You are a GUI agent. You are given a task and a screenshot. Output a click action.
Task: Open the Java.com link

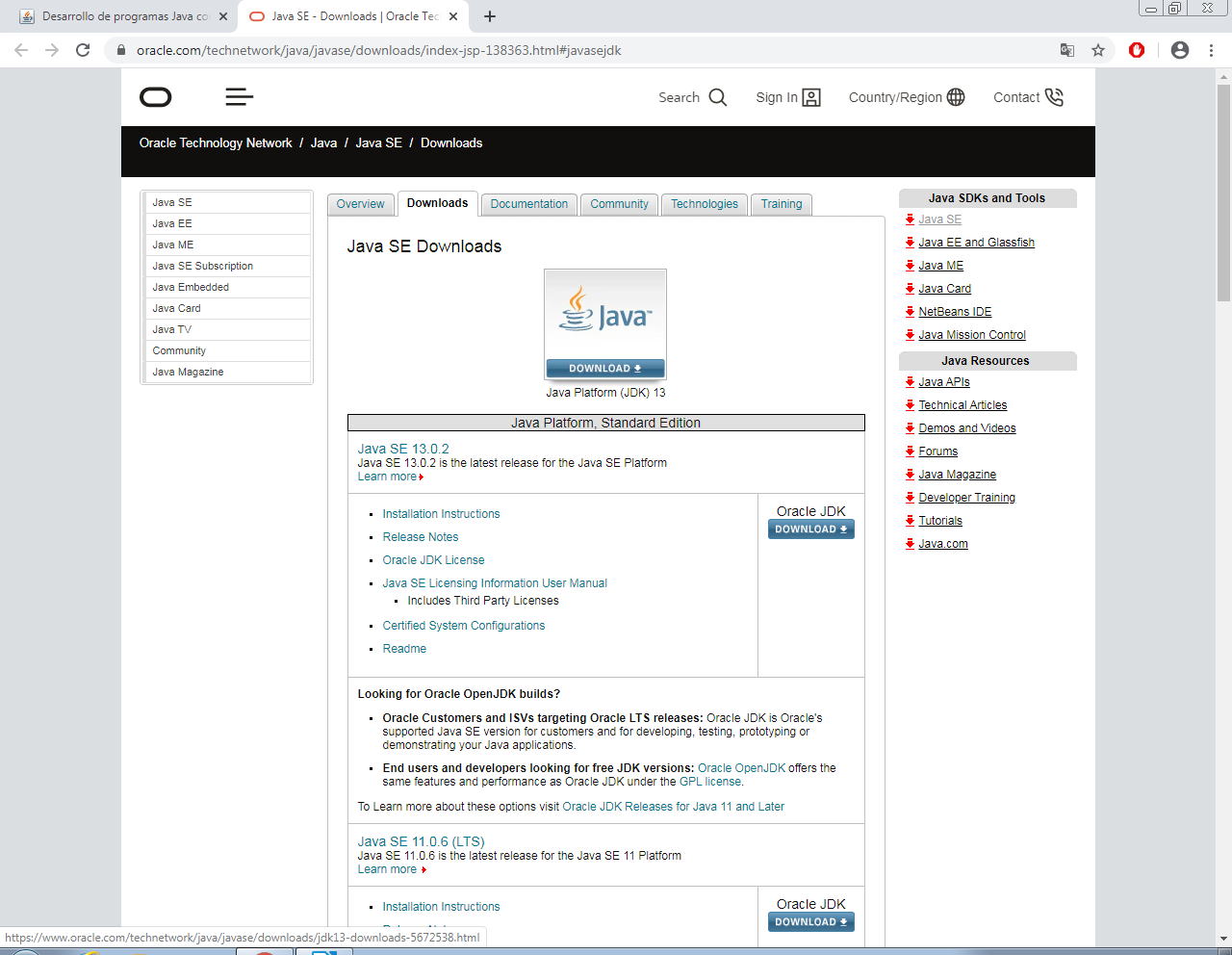943,544
